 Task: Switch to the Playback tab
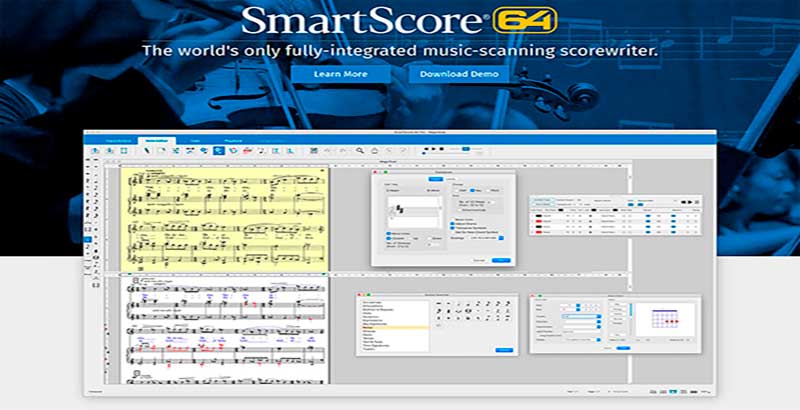[230, 139]
